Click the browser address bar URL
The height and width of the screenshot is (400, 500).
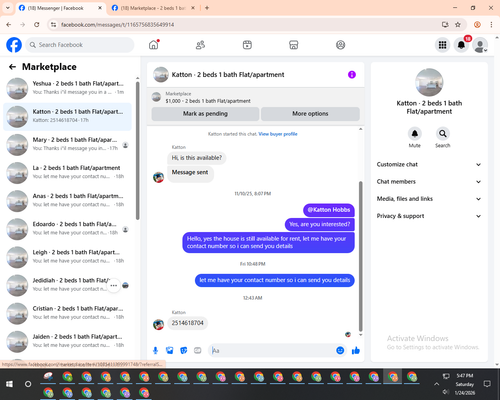click(x=117, y=25)
